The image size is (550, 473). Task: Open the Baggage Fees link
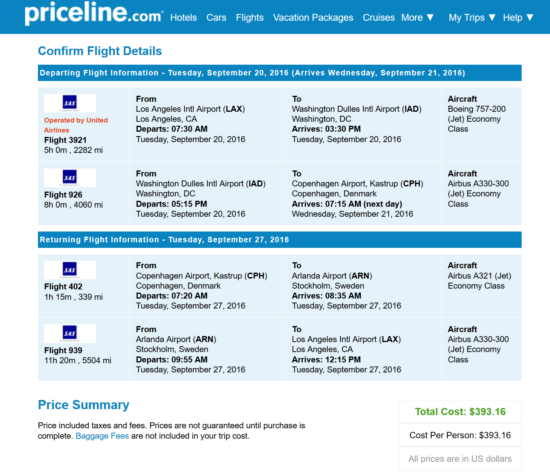pos(102,436)
